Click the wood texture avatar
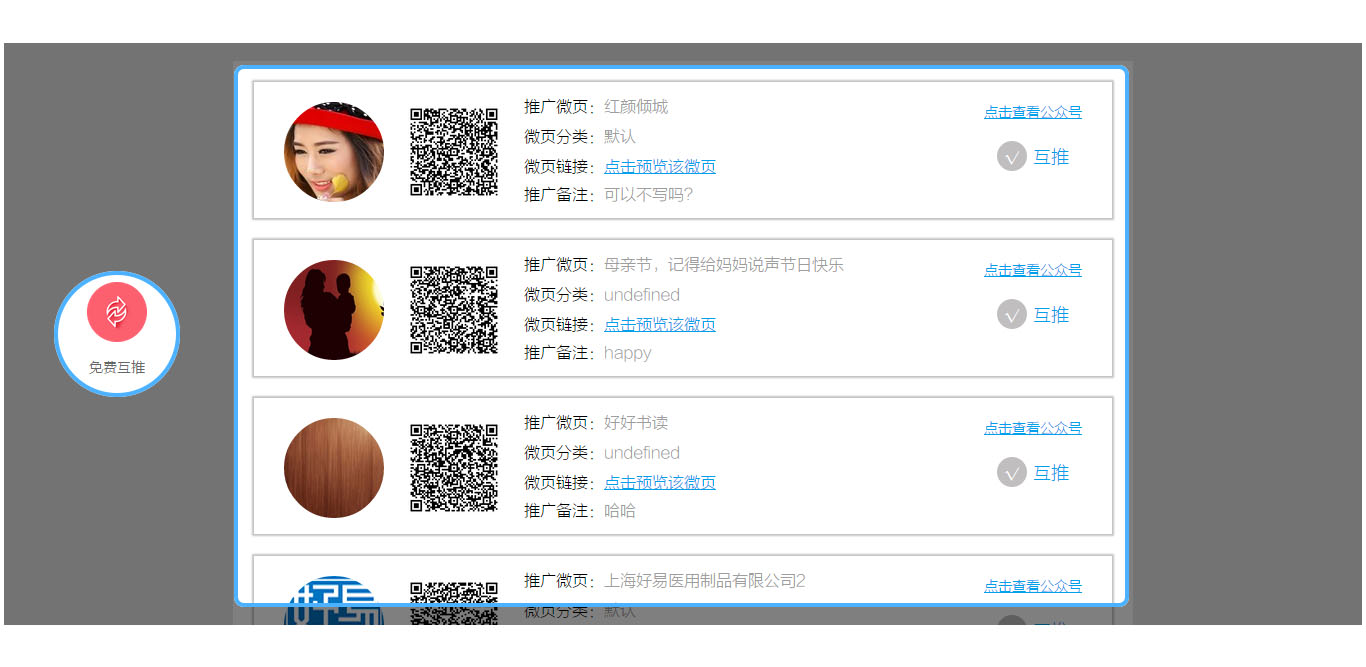The image size is (1366, 667). coord(334,468)
